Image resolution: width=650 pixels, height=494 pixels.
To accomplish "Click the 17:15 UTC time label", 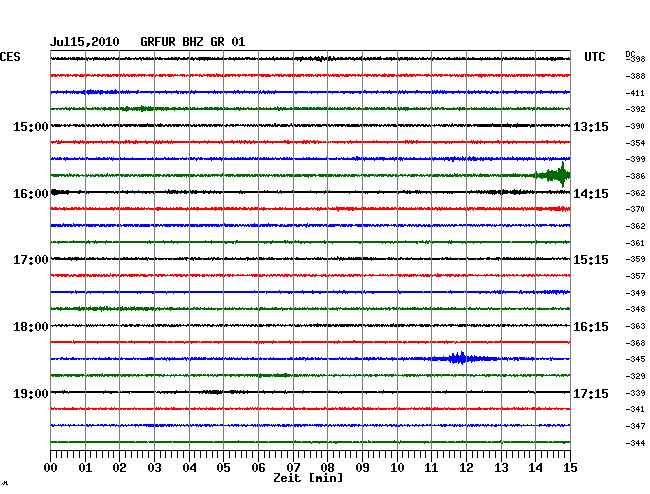I will (591, 393).
